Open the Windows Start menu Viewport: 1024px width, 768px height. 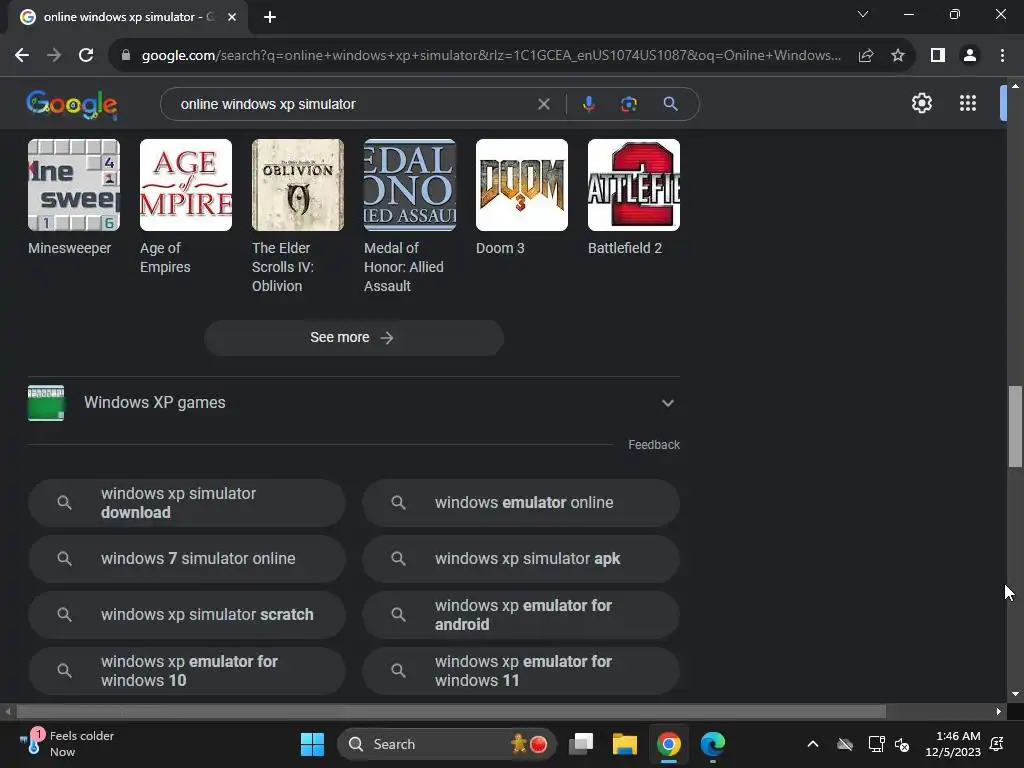(312, 744)
